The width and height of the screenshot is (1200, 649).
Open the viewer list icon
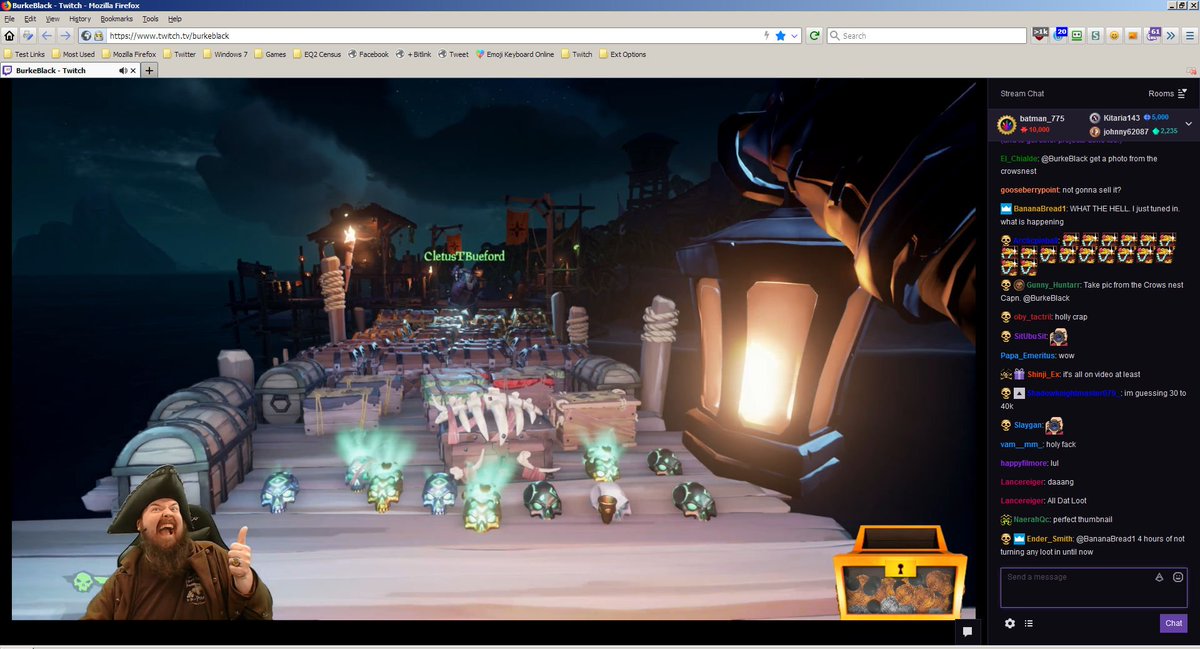click(1029, 623)
